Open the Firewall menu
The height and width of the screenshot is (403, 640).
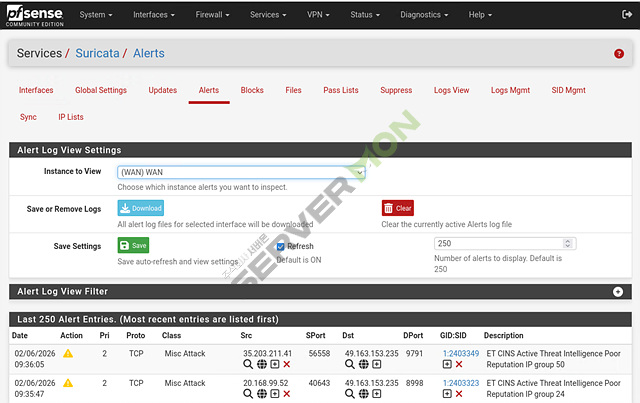(212, 15)
